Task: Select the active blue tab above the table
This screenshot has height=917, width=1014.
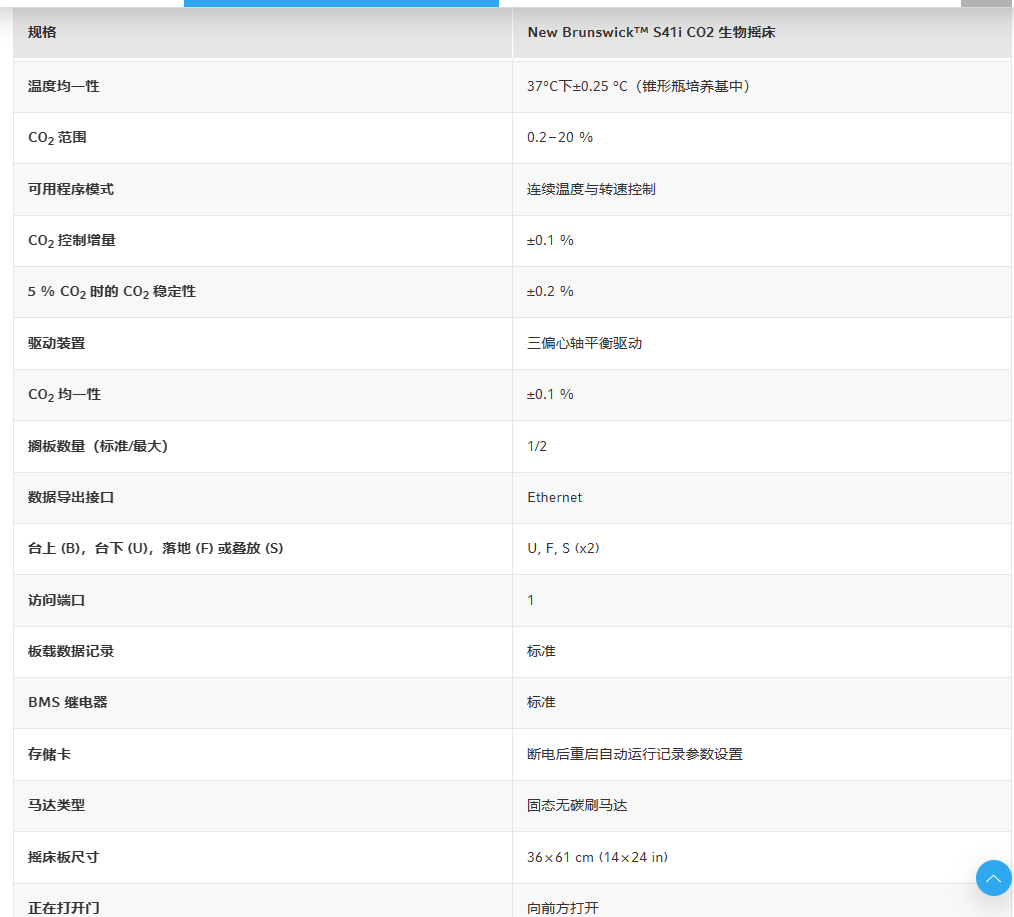Action: point(341,3)
